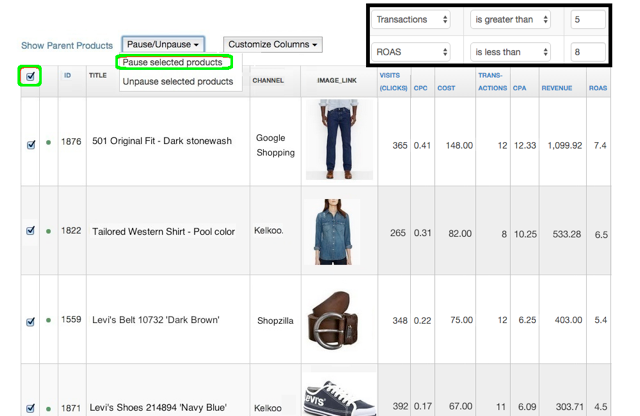This screenshot has height=416, width=640.
Task: Change the 'is greater than' operator dropdown
Action: pos(511,19)
